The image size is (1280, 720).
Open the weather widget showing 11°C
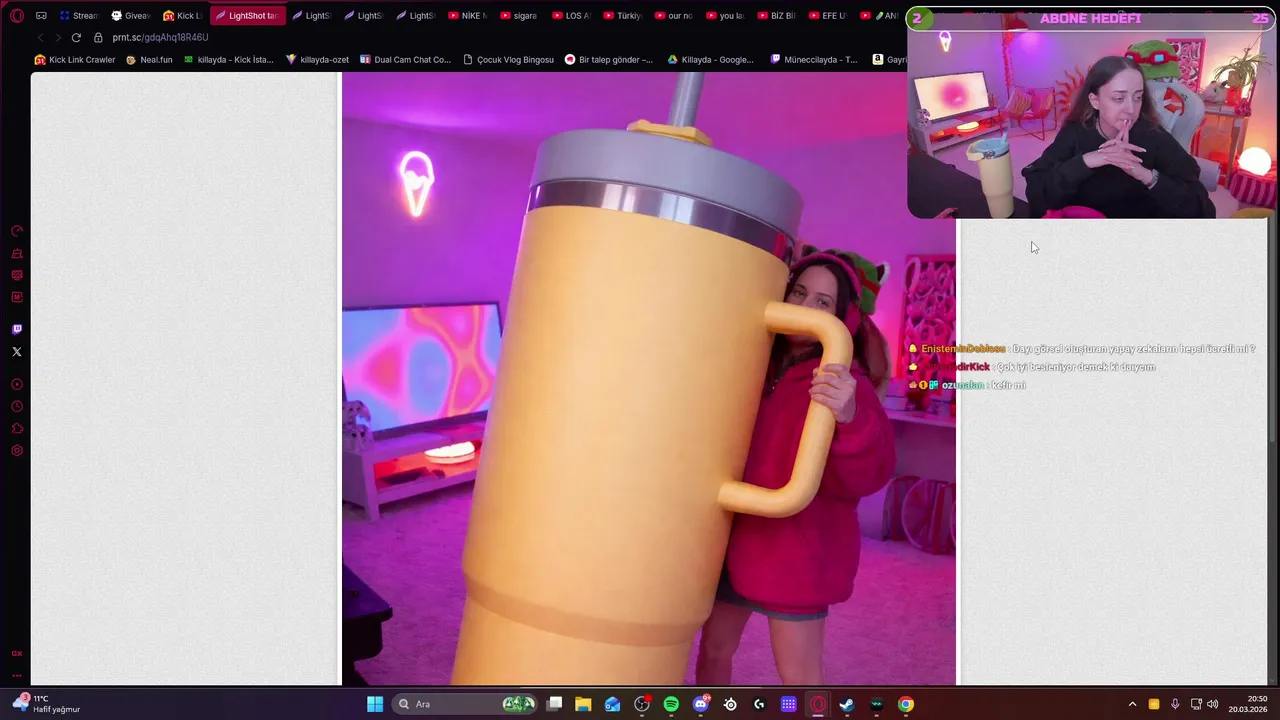tap(46, 704)
